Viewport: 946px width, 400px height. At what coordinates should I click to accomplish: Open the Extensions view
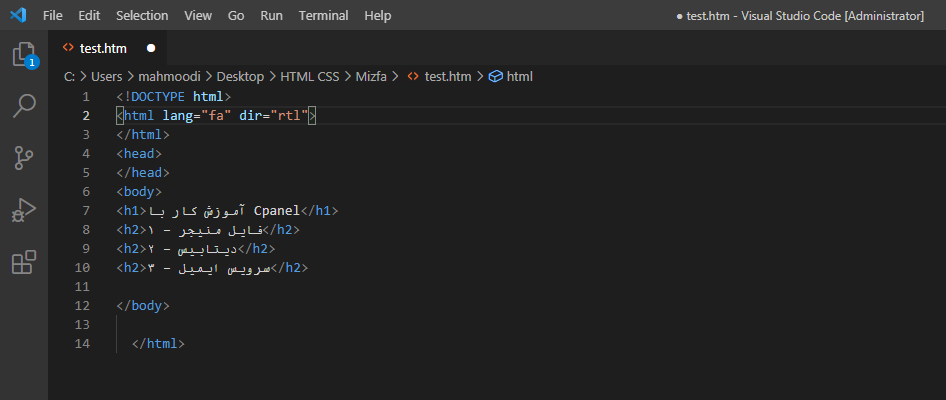[24, 262]
